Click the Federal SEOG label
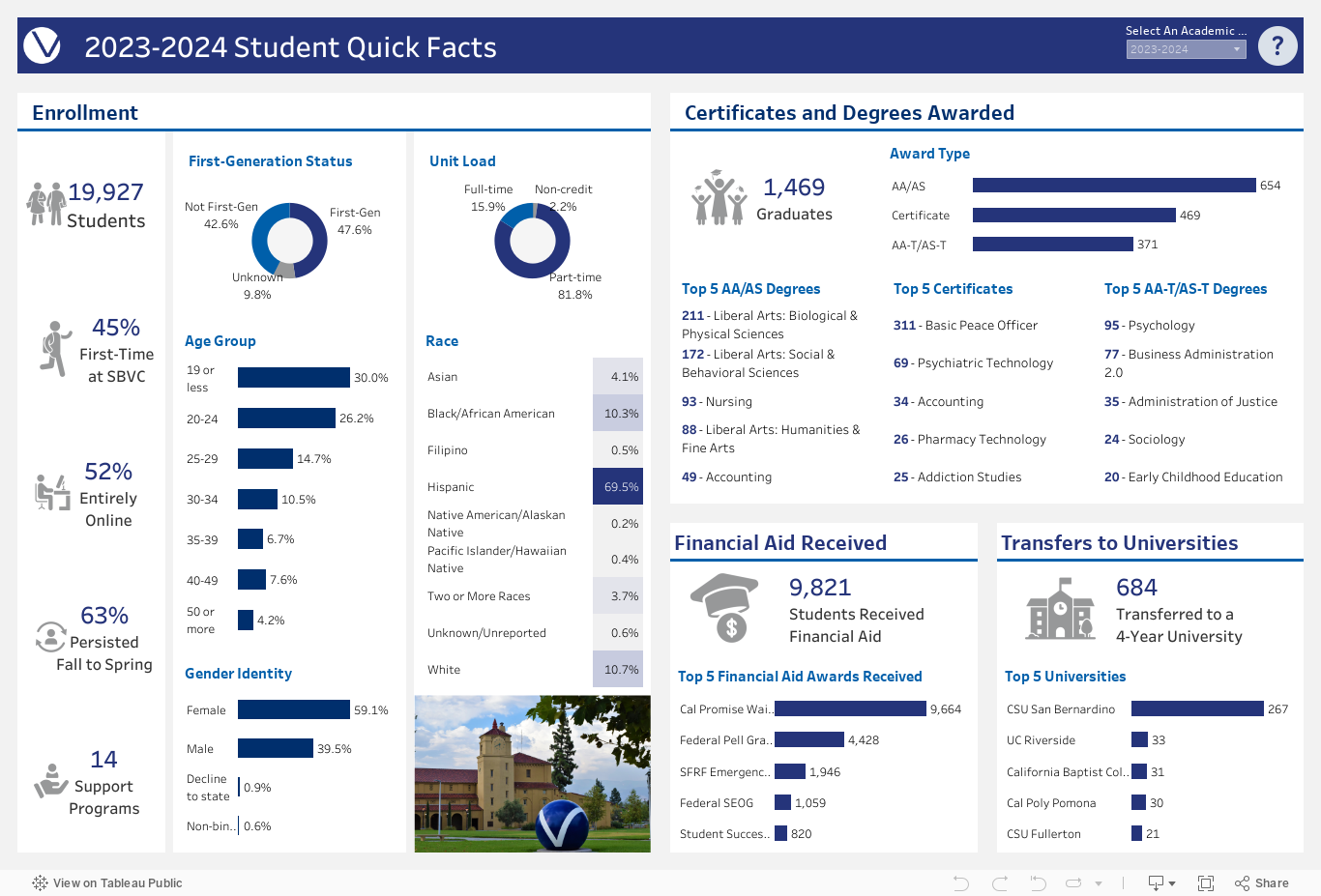The image size is (1321, 896). (717, 803)
